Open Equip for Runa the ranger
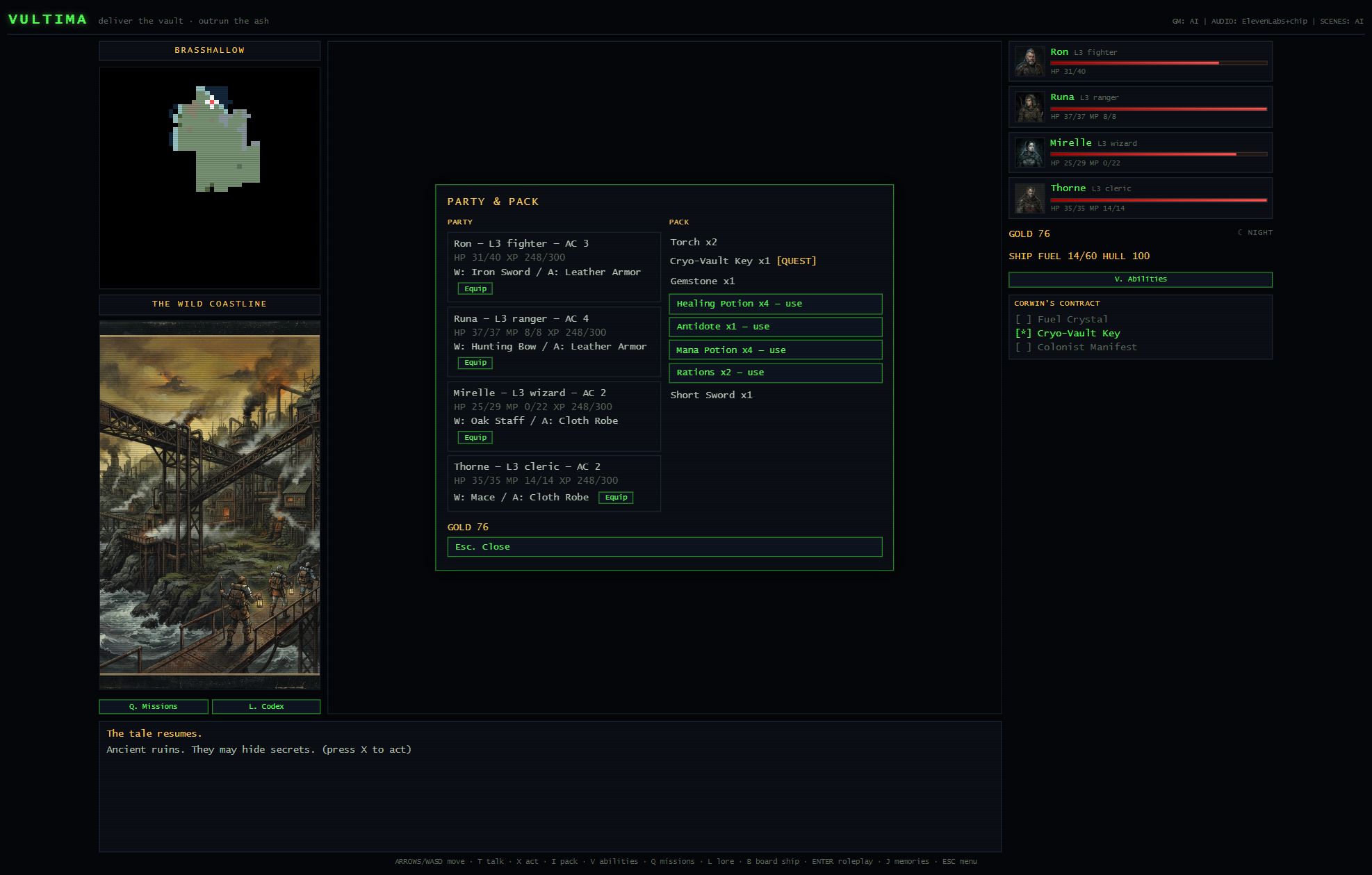This screenshot has height=875, width=1372. coord(475,363)
